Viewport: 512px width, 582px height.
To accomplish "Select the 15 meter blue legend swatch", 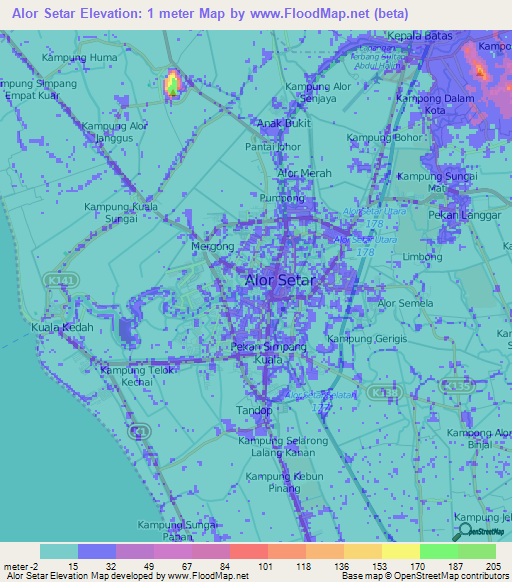I will pos(97,551).
